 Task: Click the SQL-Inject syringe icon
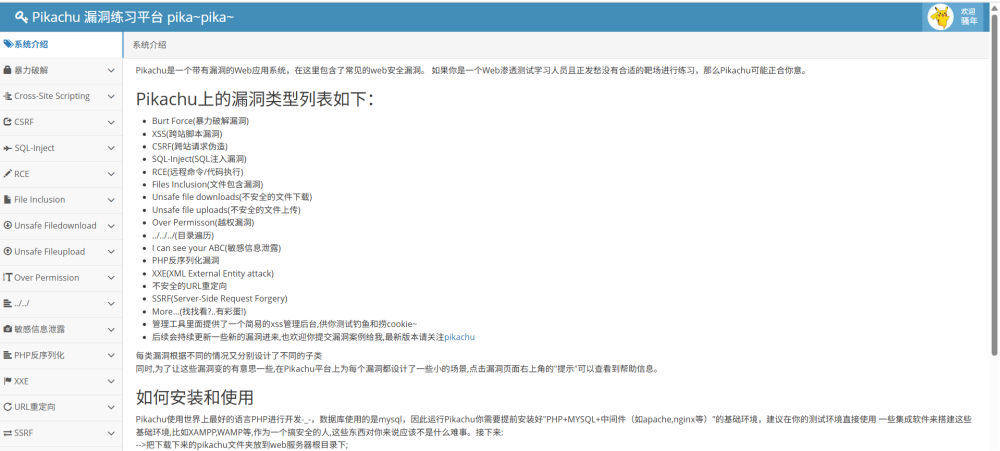pyautogui.click(x=8, y=148)
